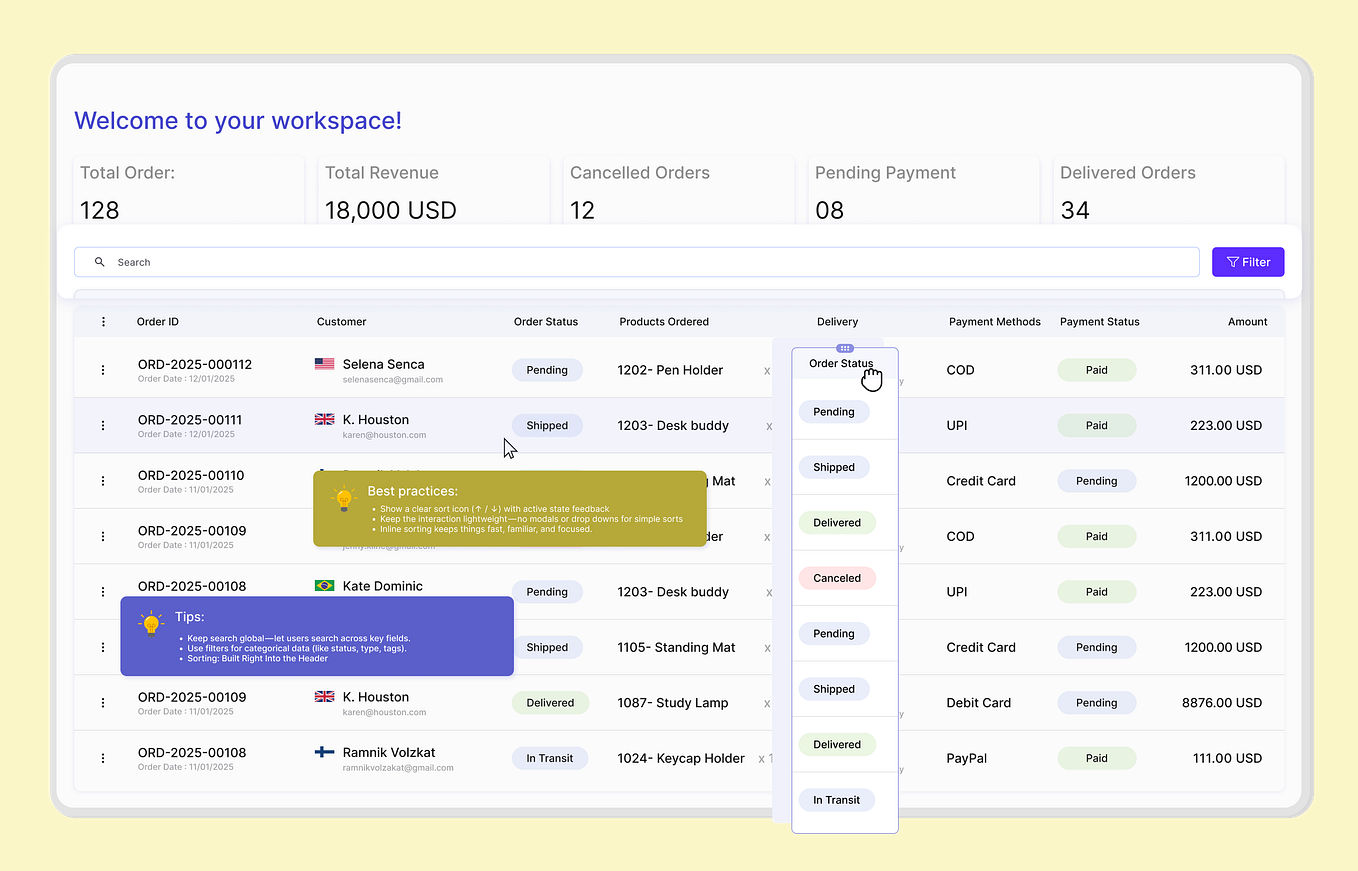Image resolution: width=1358 pixels, height=871 pixels.
Task: Click the US flag beside Selena Senca
Action: [324, 364]
